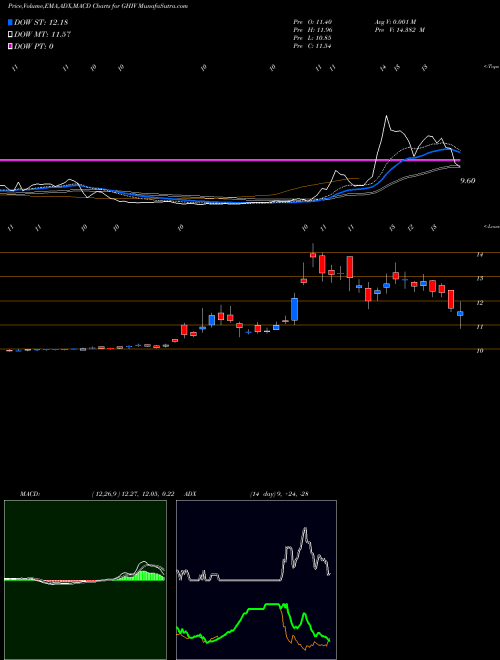Viewport: 500px width, 660px height.
Task: Click the '<Tops' label at right edge
Action: 491,67
